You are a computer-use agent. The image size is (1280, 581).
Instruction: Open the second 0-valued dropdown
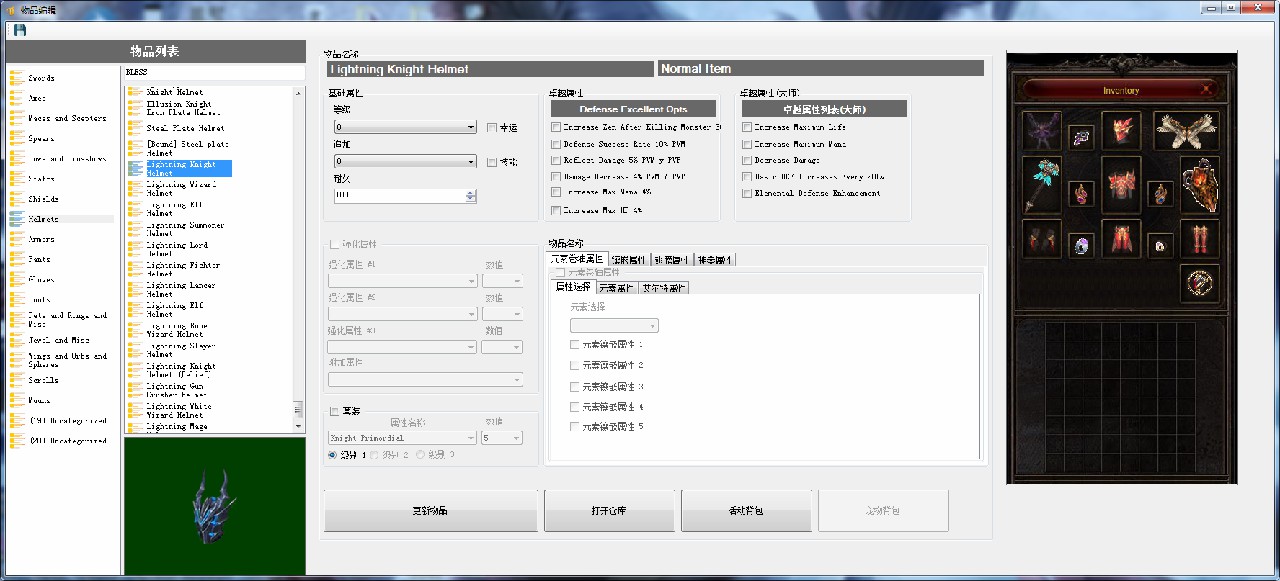(x=405, y=161)
